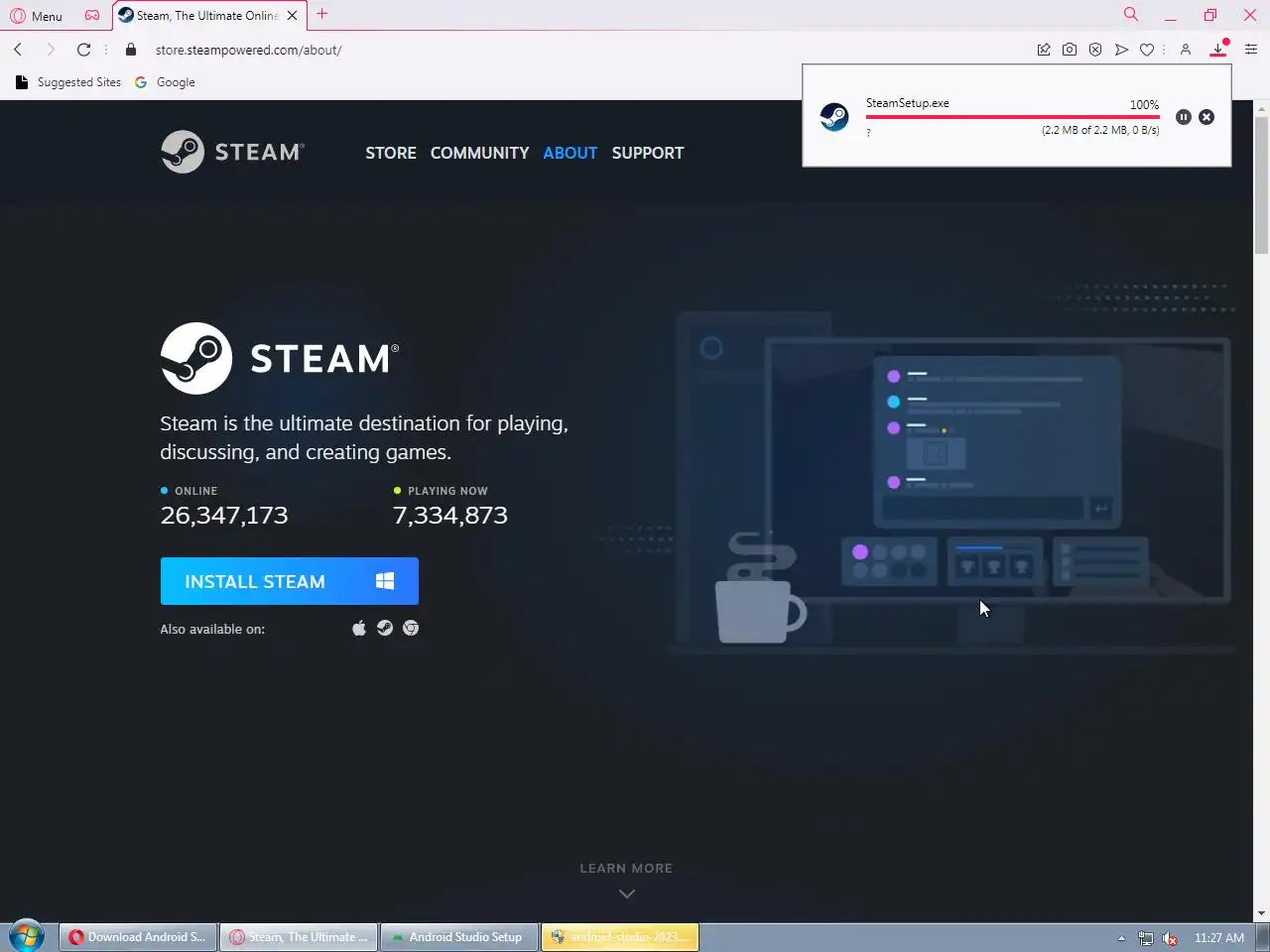
Task: Click the network tray icon
Action: pos(1146,938)
